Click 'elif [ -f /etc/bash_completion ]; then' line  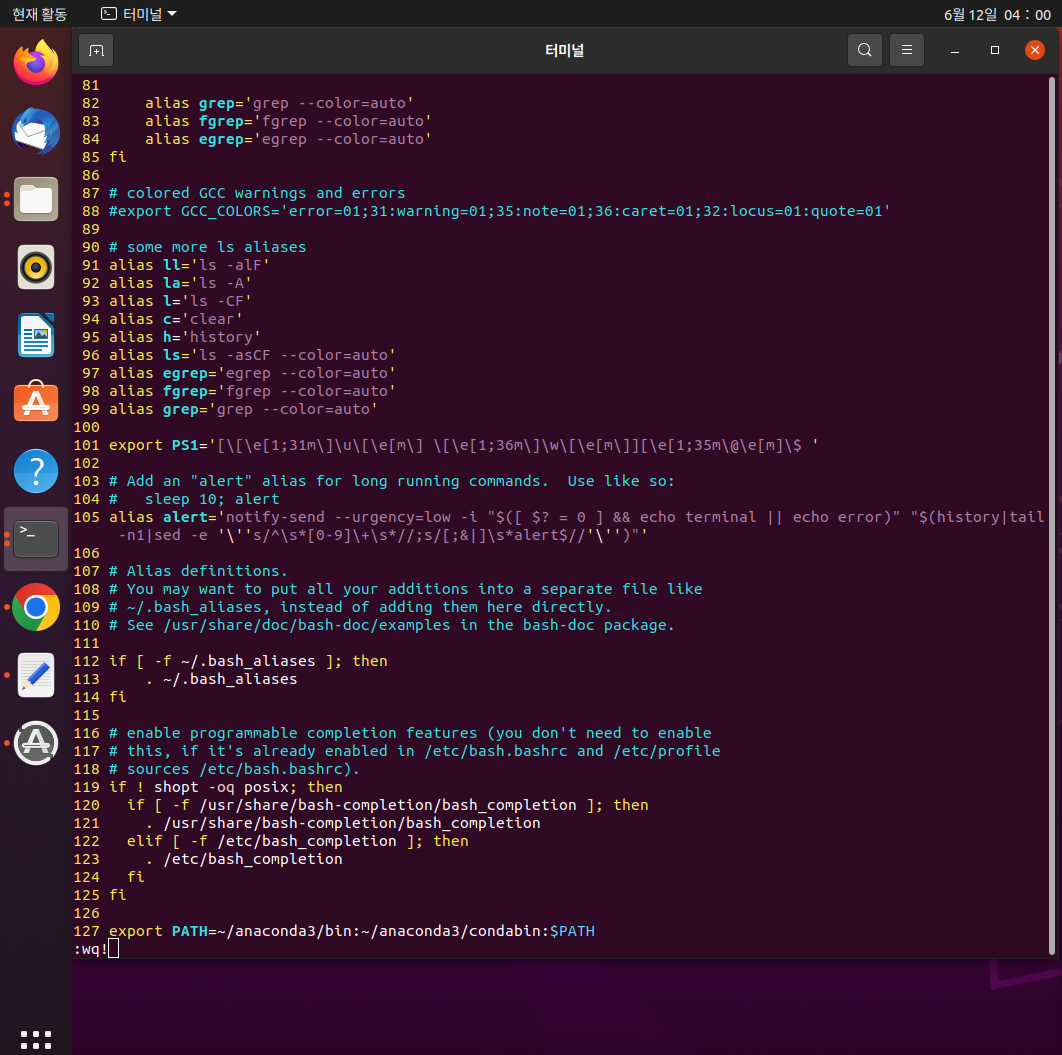click(297, 841)
